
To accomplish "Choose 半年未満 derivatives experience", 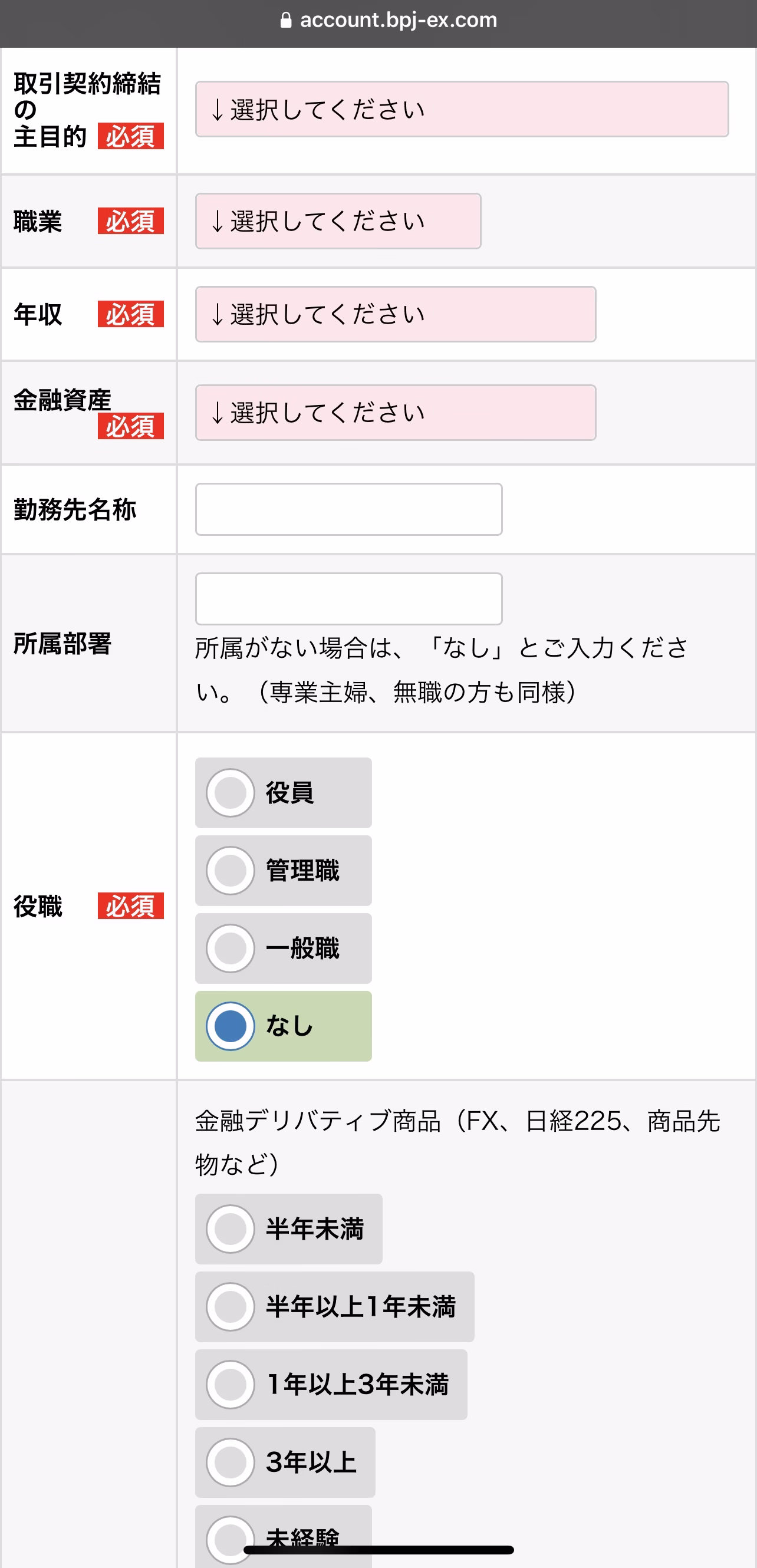I will pos(289,1230).
